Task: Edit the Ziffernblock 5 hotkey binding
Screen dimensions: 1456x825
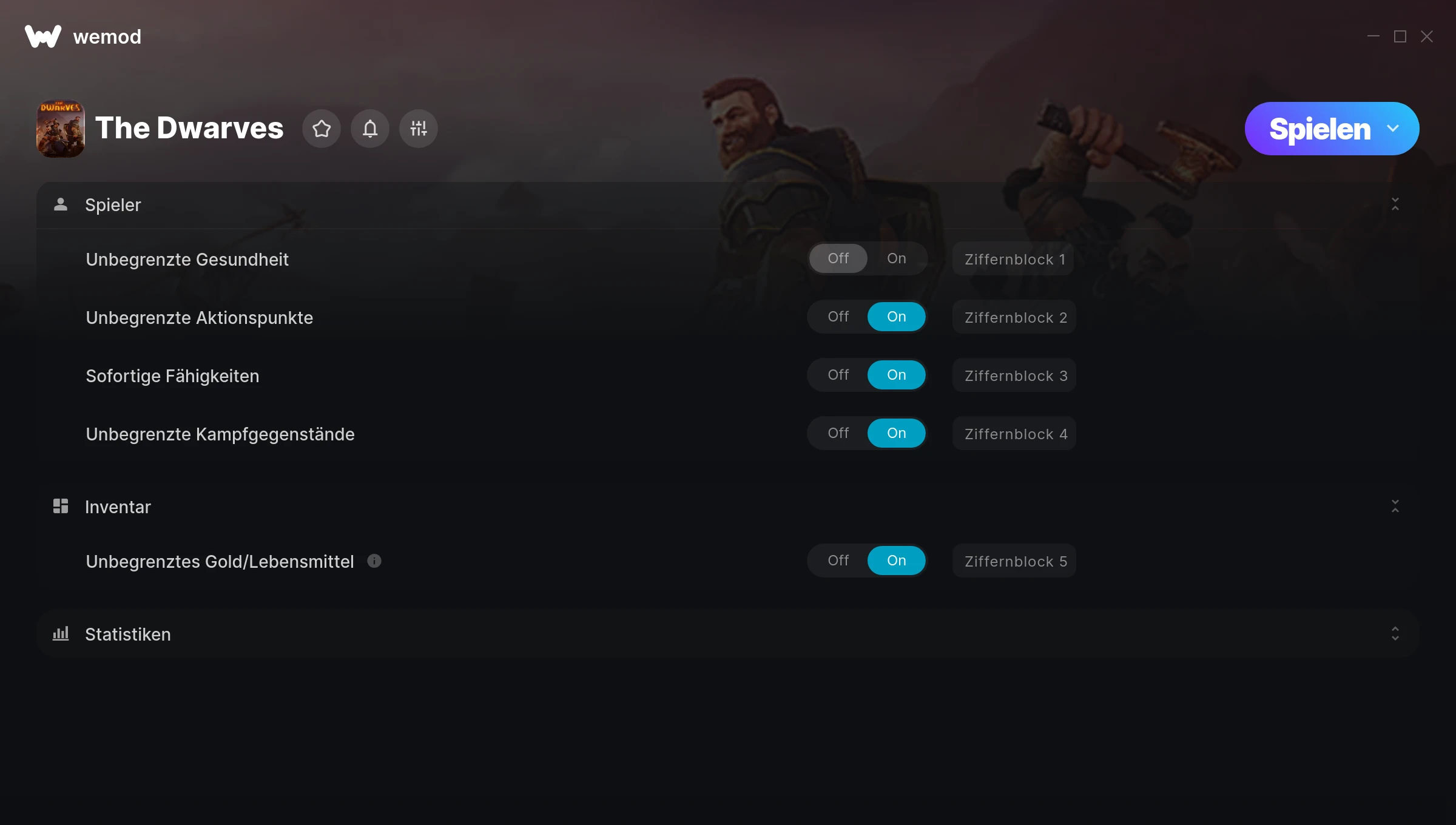Action: pyautogui.click(x=1014, y=561)
